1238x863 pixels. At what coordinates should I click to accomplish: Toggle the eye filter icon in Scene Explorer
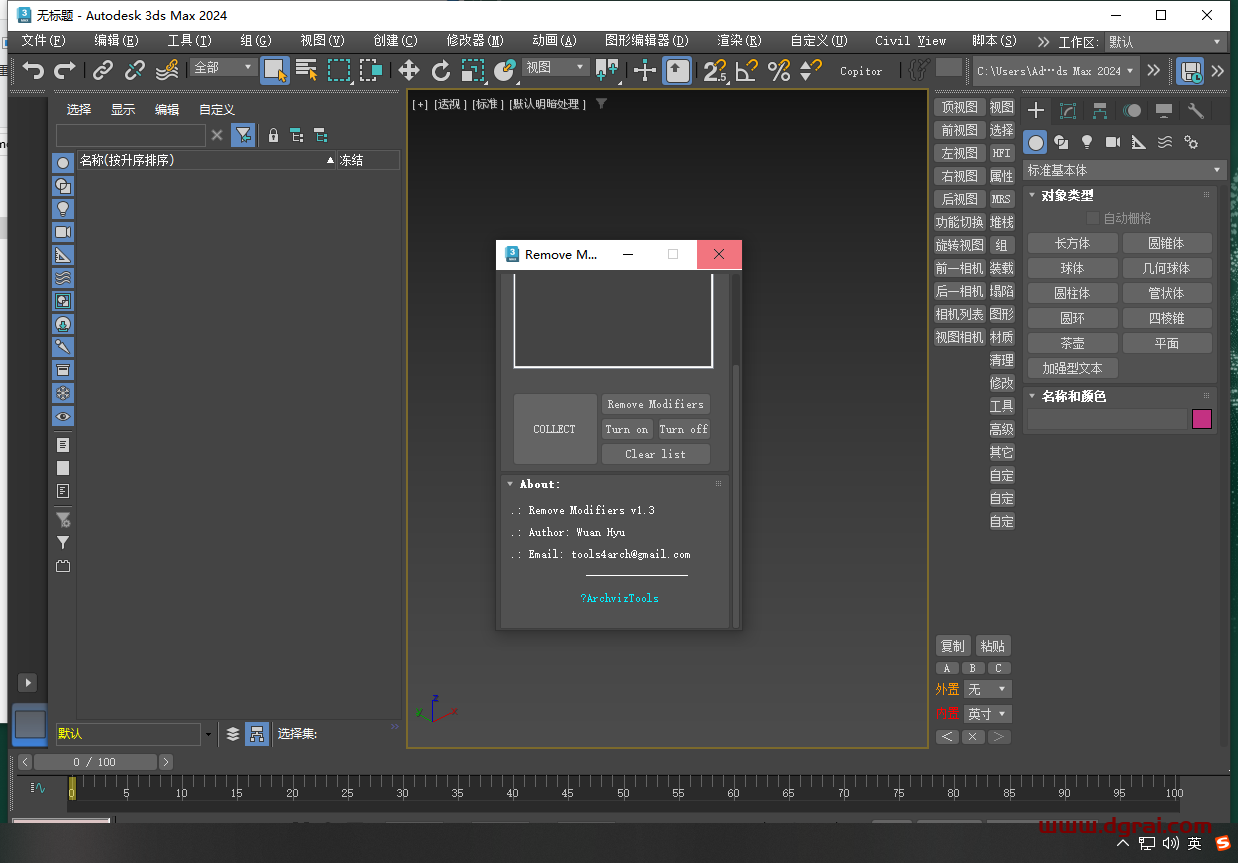(63, 416)
